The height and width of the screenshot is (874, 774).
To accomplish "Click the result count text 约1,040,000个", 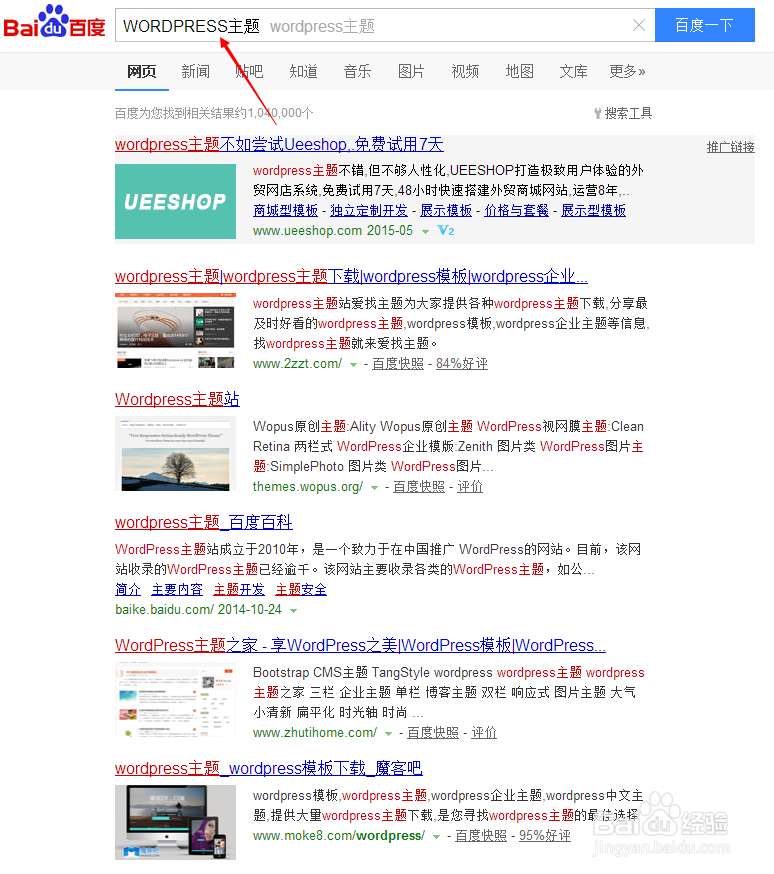I will [273, 113].
